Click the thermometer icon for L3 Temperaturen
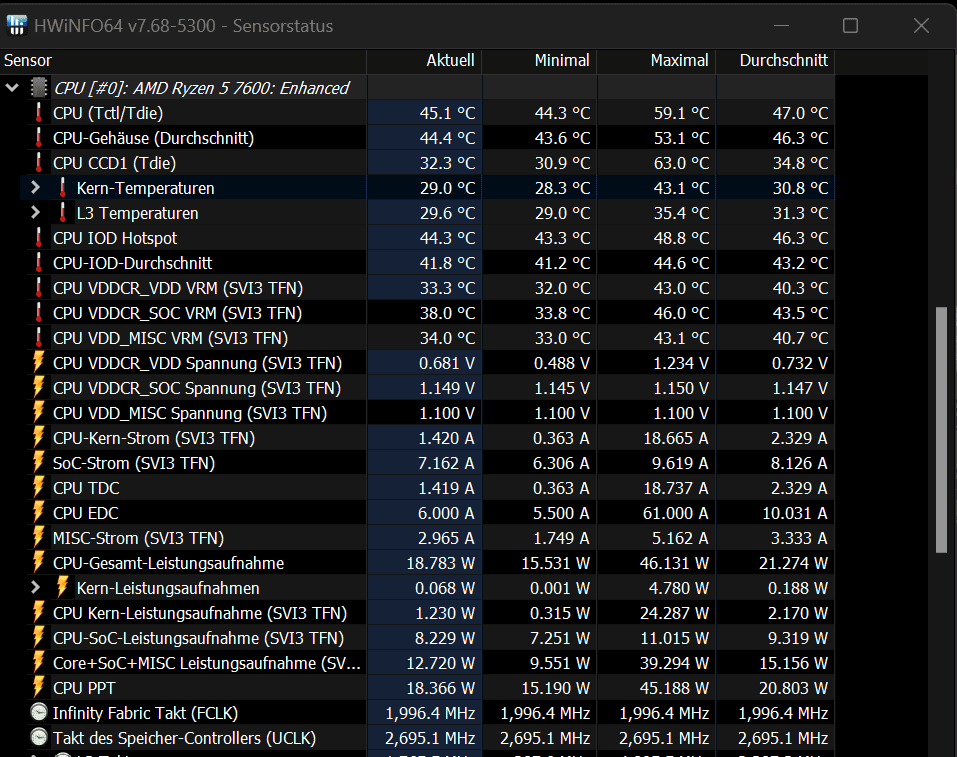Screen dimensions: 957x757 tap(63, 213)
